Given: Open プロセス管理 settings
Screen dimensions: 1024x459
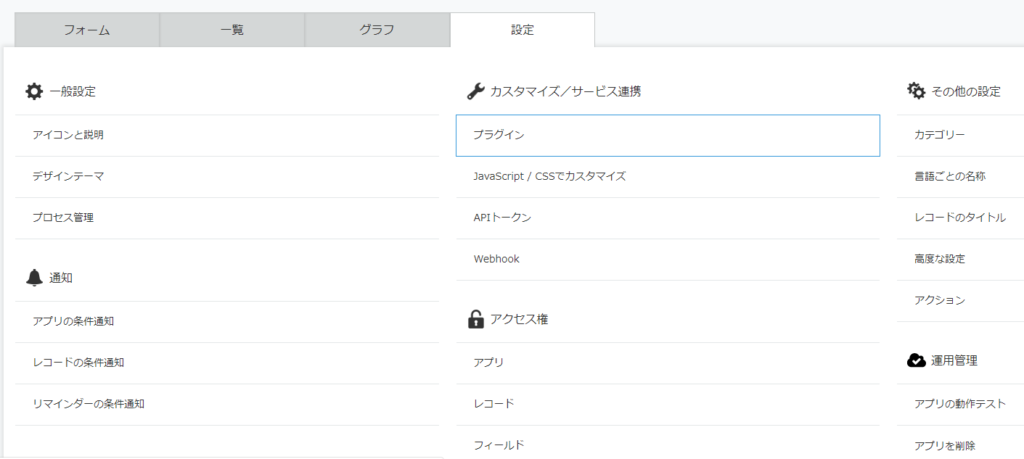Looking at the screenshot, I should tap(63, 218).
